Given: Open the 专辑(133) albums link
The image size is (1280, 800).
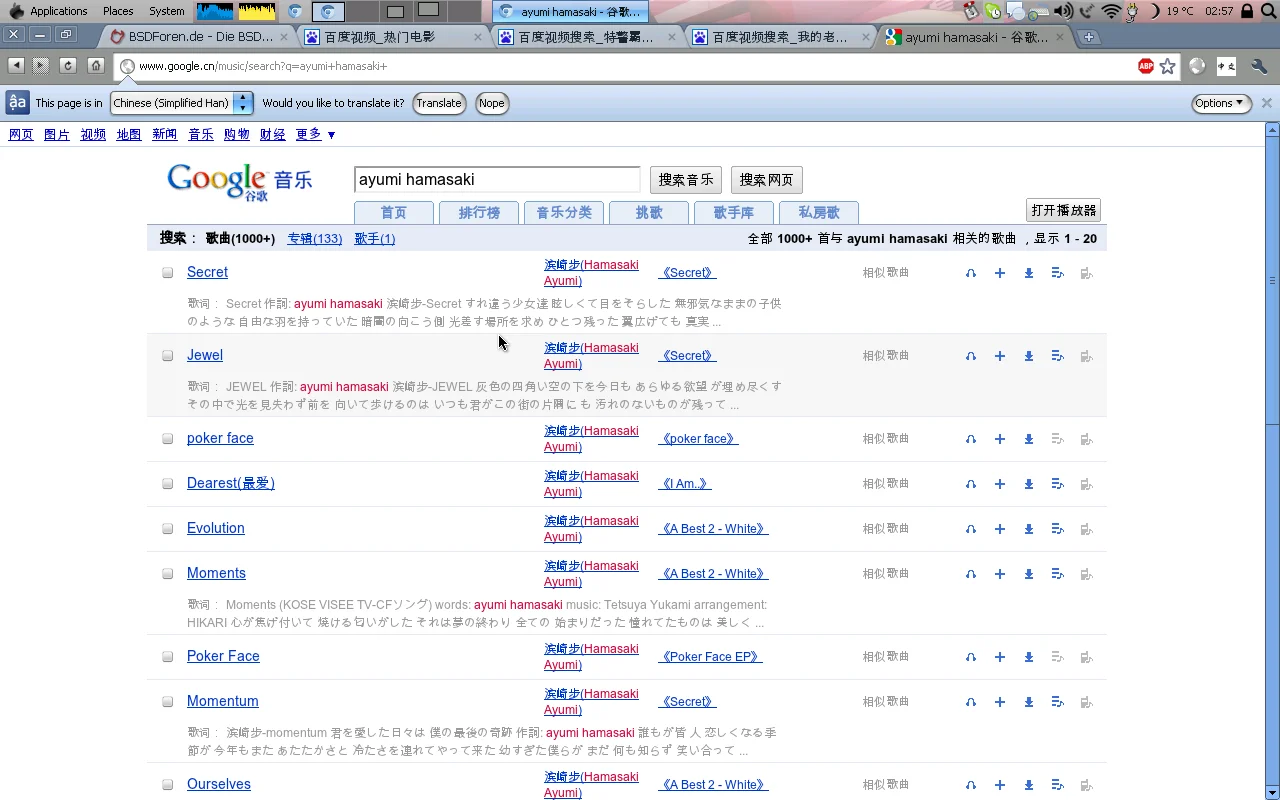Looking at the screenshot, I should click(x=315, y=238).
